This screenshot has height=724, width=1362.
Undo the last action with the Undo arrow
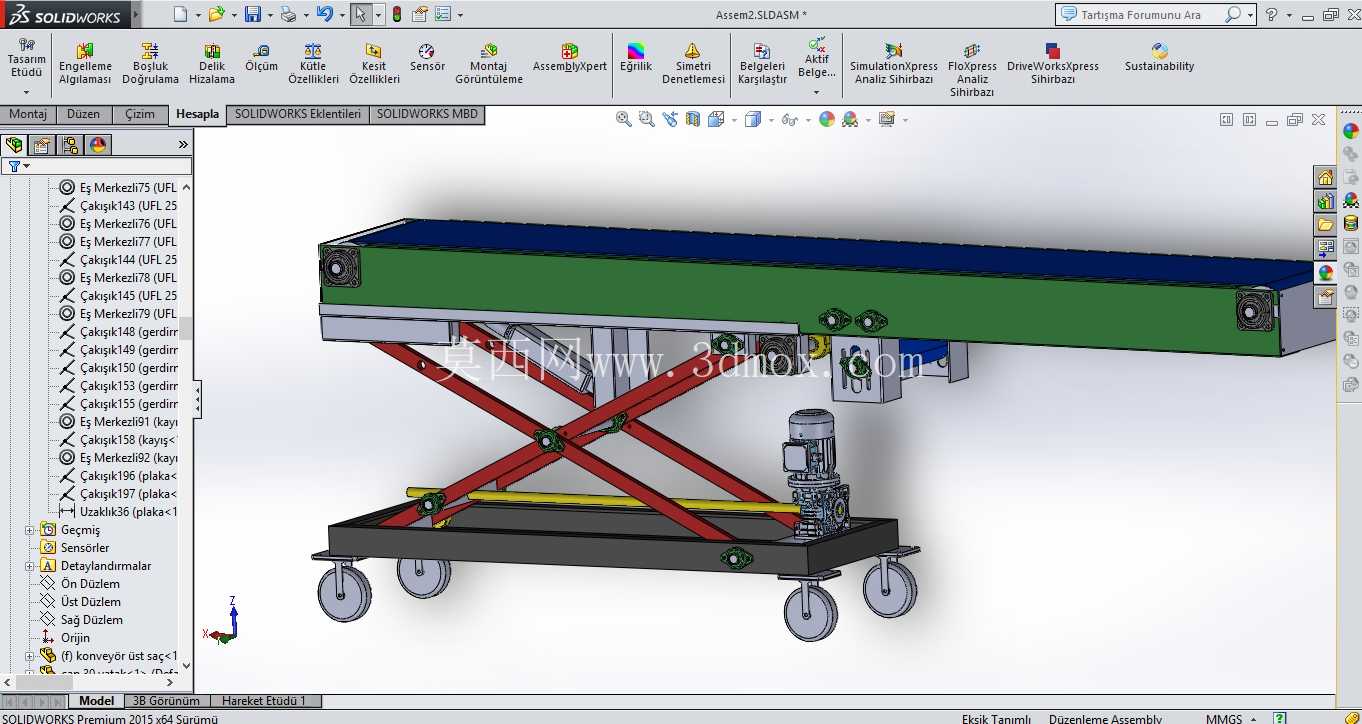point(324,14)
